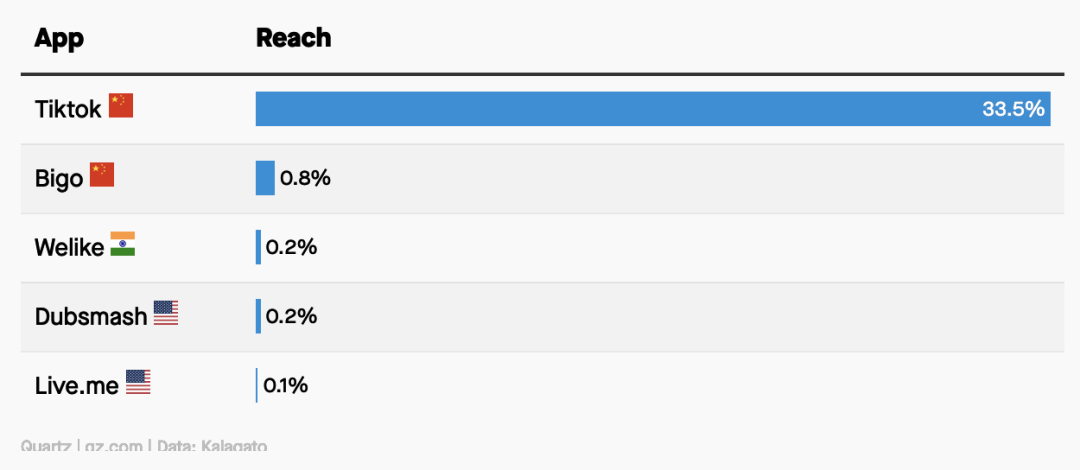
Task: Click the Welike reach bar
Action: [258, 247]
